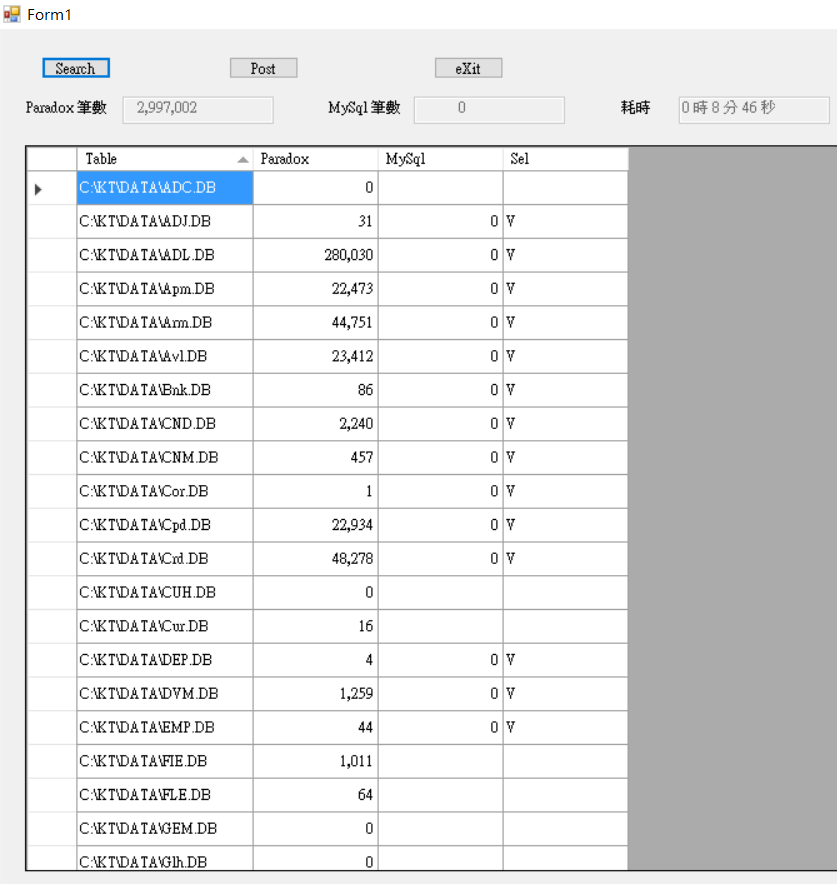Screen dimensions: 837x884
Task: Click the Paradox value 22,934
Action: [316, 525]
